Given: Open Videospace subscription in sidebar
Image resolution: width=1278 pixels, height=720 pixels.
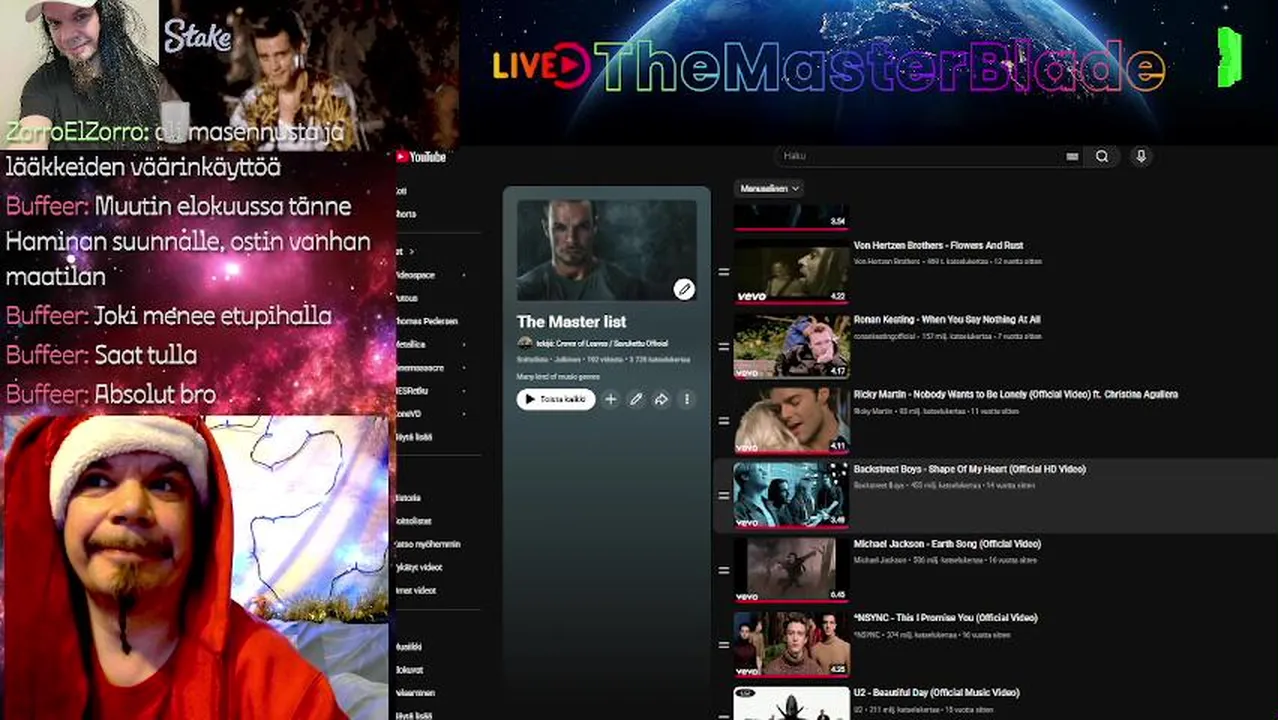Looking at the screenshot, I should coord(416,275).
